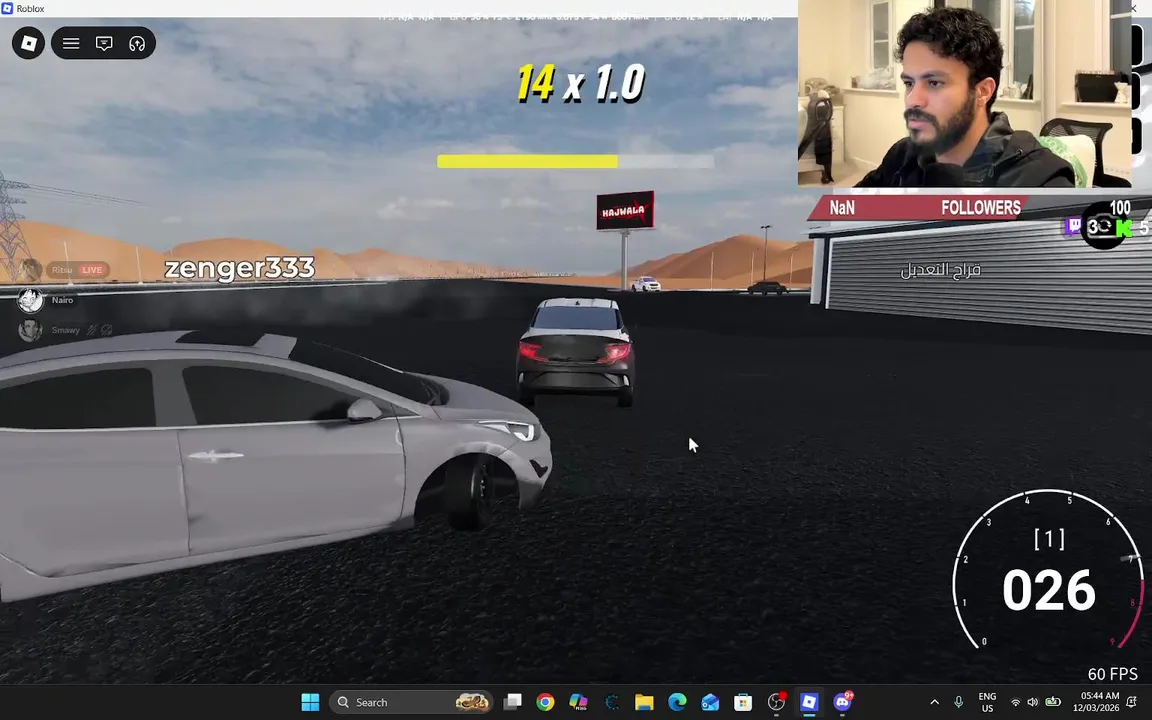Open Microsoft Store from the taskbar
Image resolution: width=1152 pixels, height=720 pixels.
click(743, 702)
